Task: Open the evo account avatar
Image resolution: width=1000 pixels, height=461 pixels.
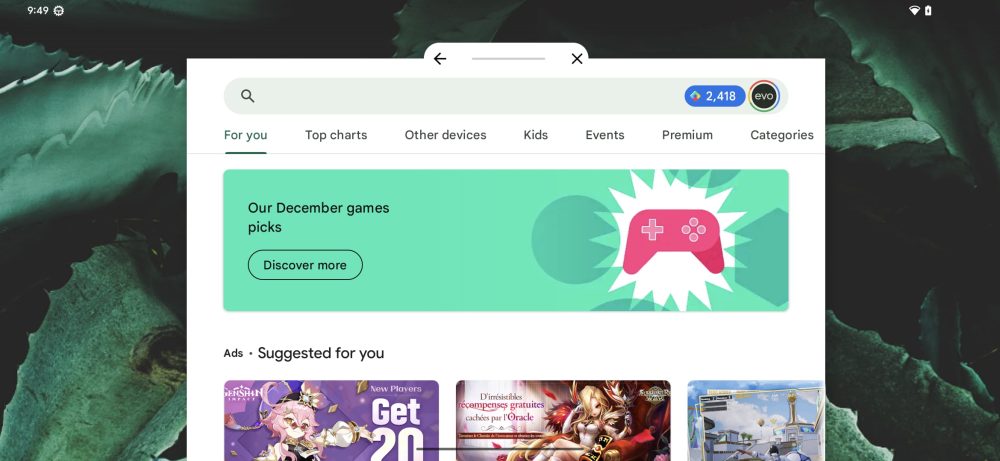Action: coord(763,96)
